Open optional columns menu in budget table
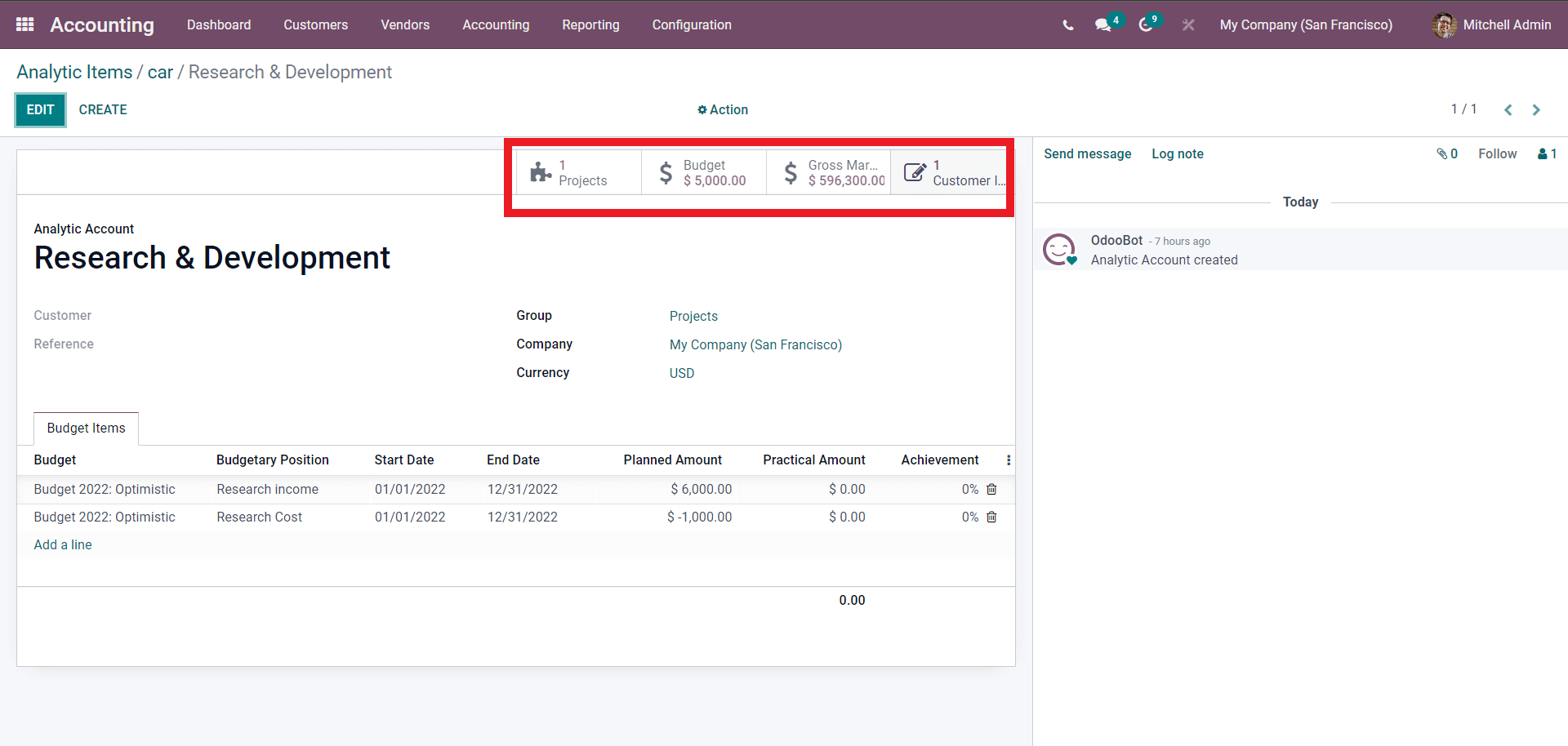 point(1009,460)
